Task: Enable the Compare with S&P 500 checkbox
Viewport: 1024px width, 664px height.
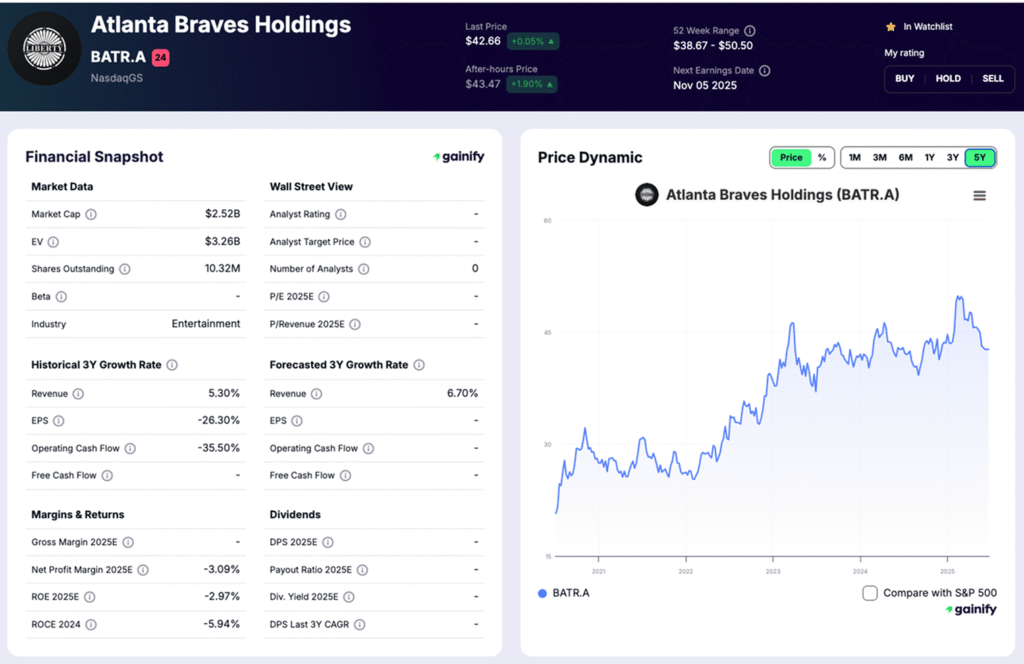Action: tap(869, 593)
